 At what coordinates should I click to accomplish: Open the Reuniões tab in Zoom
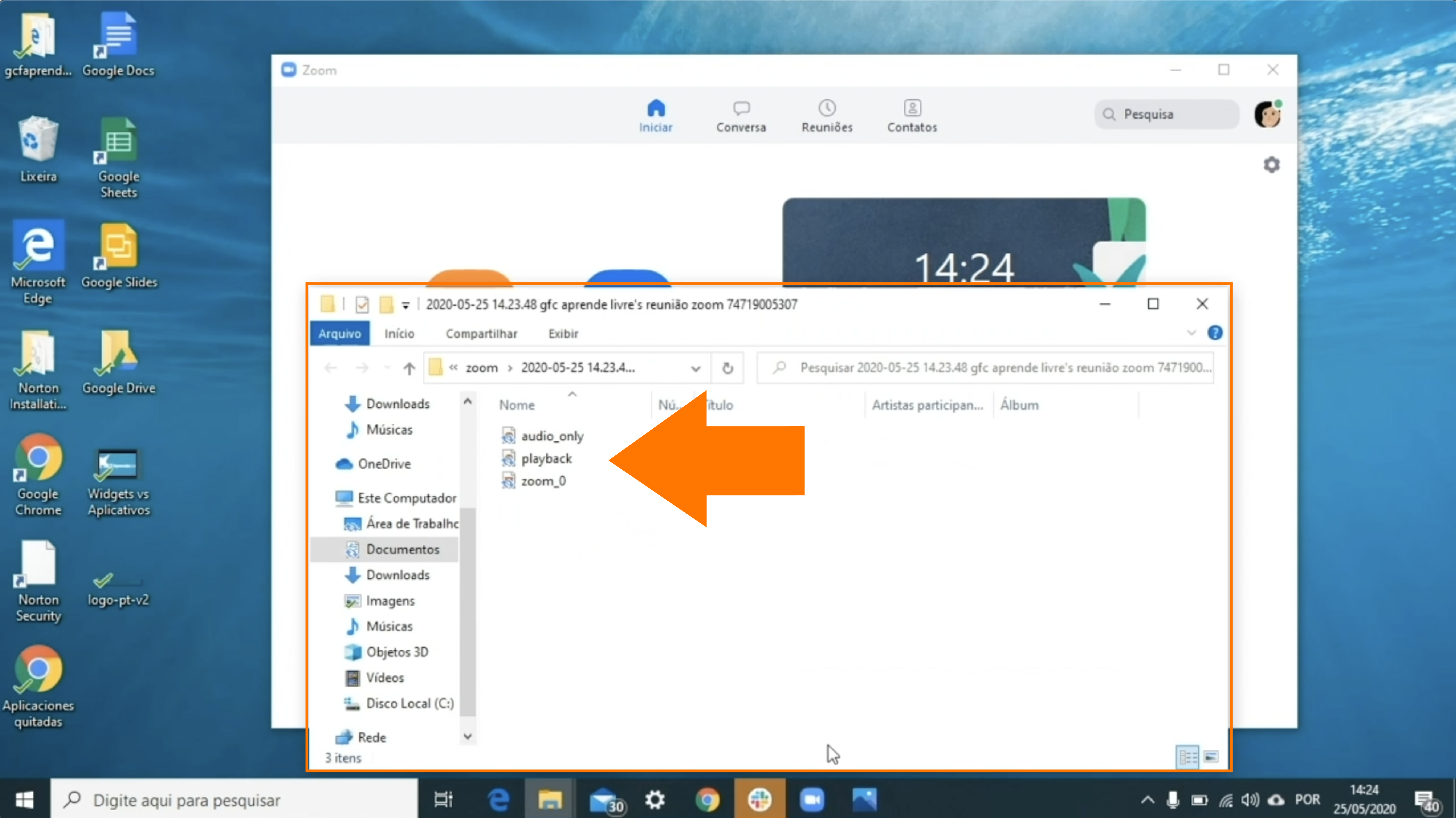(827, 115)
